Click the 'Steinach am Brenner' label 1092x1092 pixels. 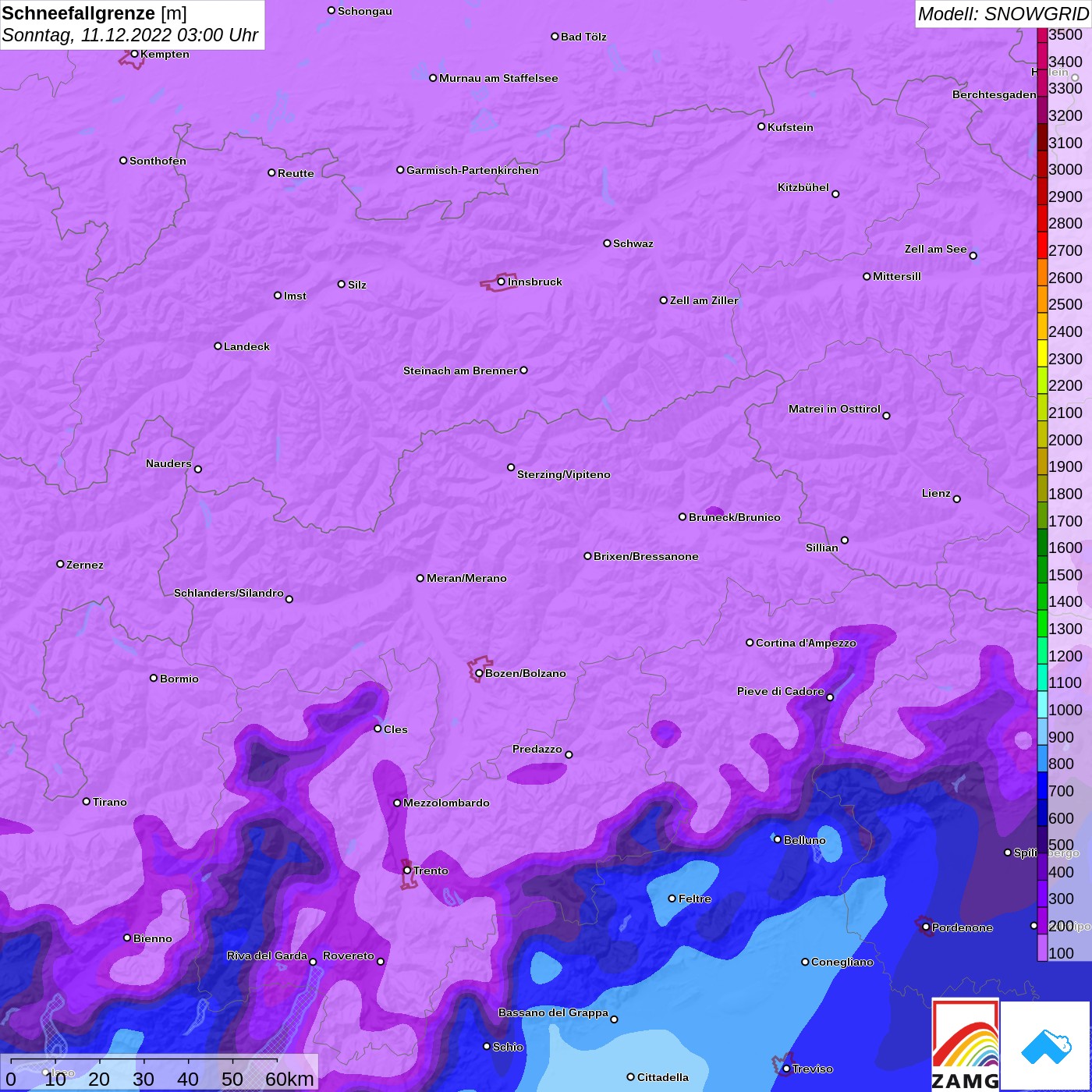[460, 370]
